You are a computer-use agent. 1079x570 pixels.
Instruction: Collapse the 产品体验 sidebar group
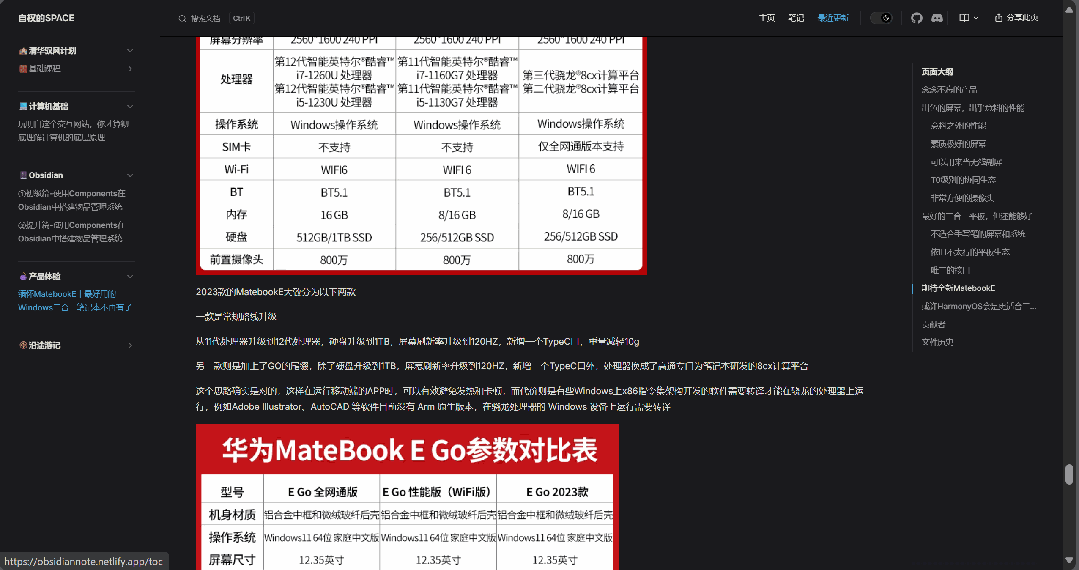tap(130, 276)
